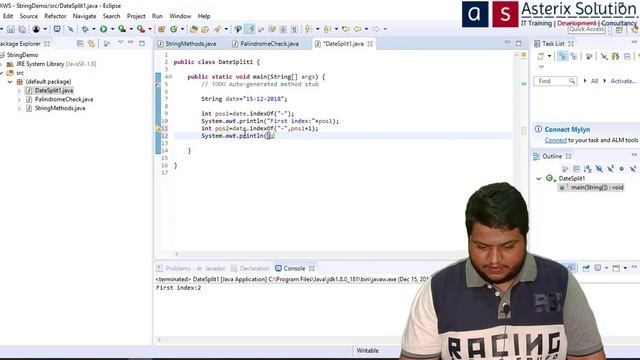Click the green Run button in toolbar
This screenshot has height=360, width=640.
coord(104,29)
